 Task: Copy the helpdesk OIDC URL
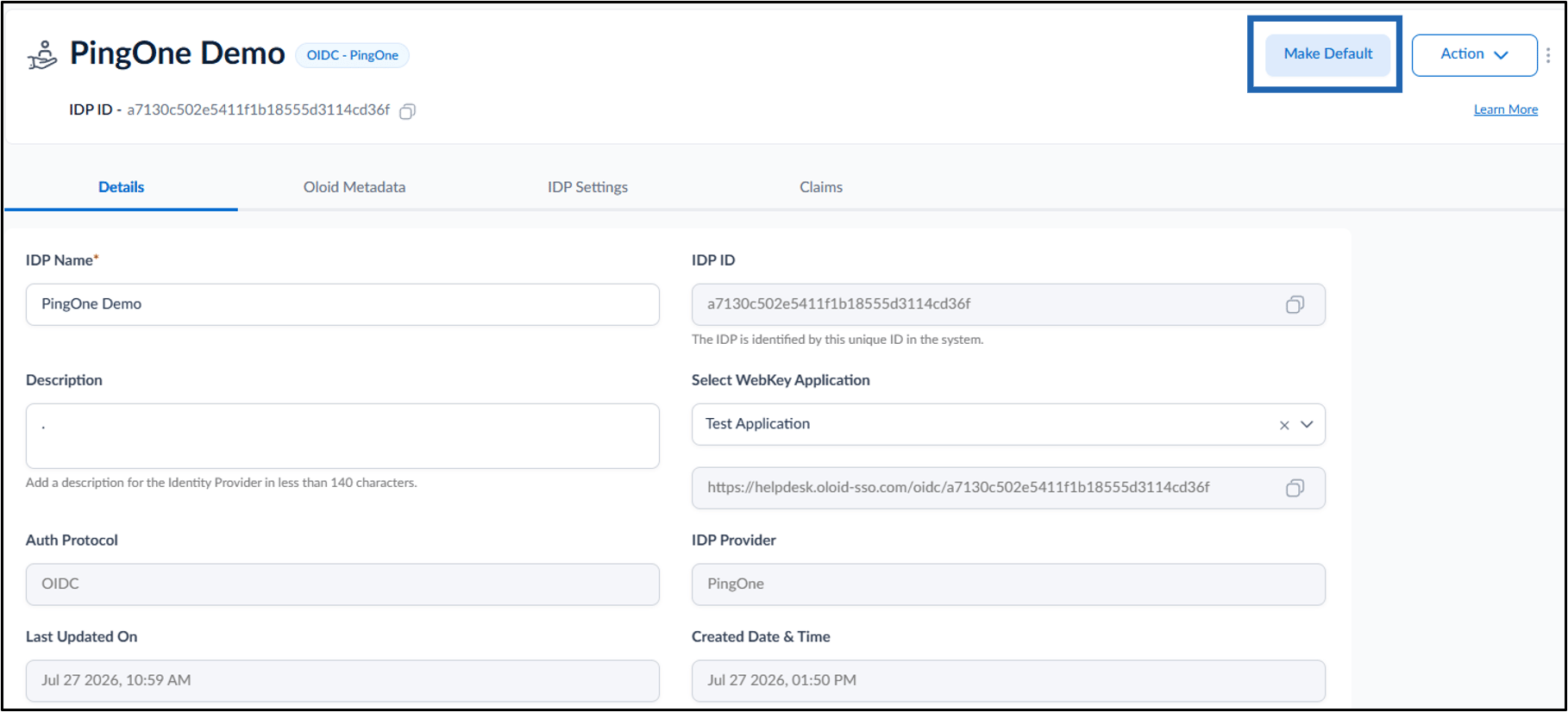coord(1295,488)
